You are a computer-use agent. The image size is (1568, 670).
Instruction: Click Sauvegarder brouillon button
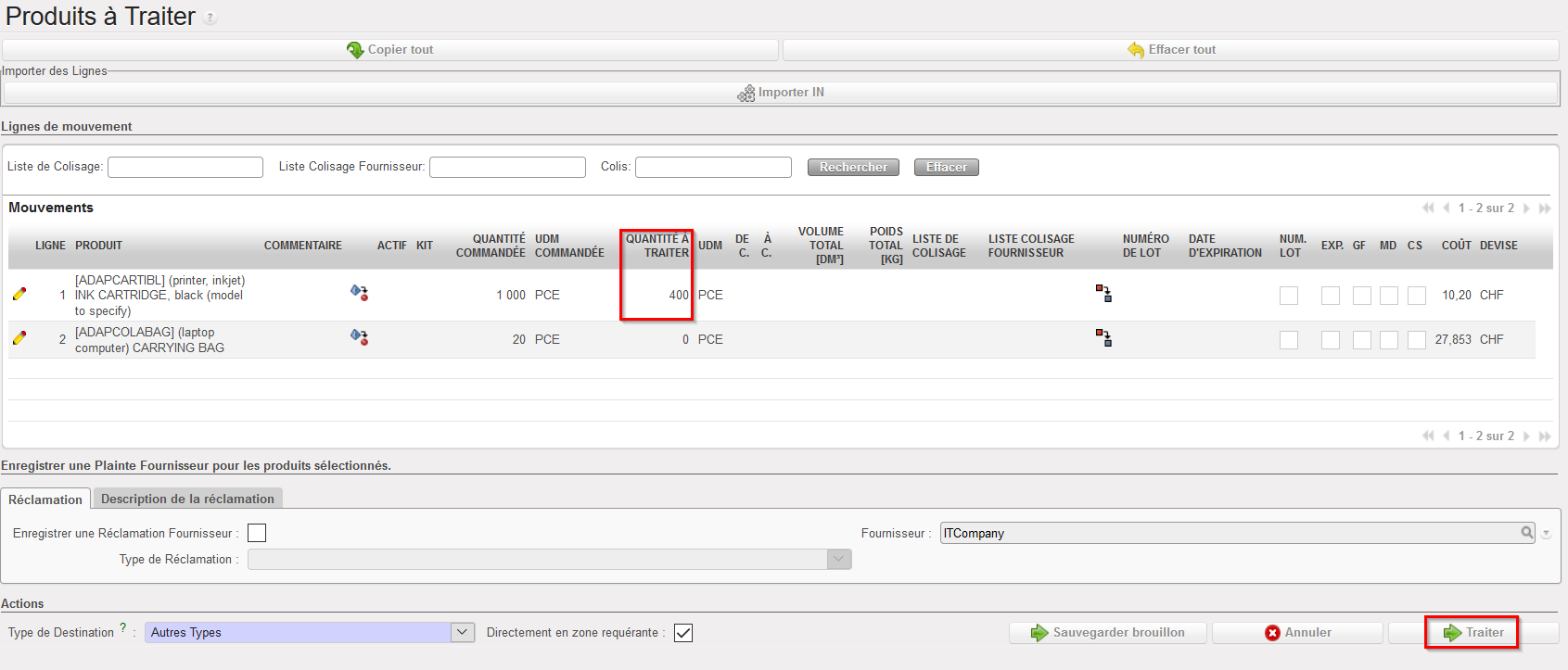click(1108, 633)
